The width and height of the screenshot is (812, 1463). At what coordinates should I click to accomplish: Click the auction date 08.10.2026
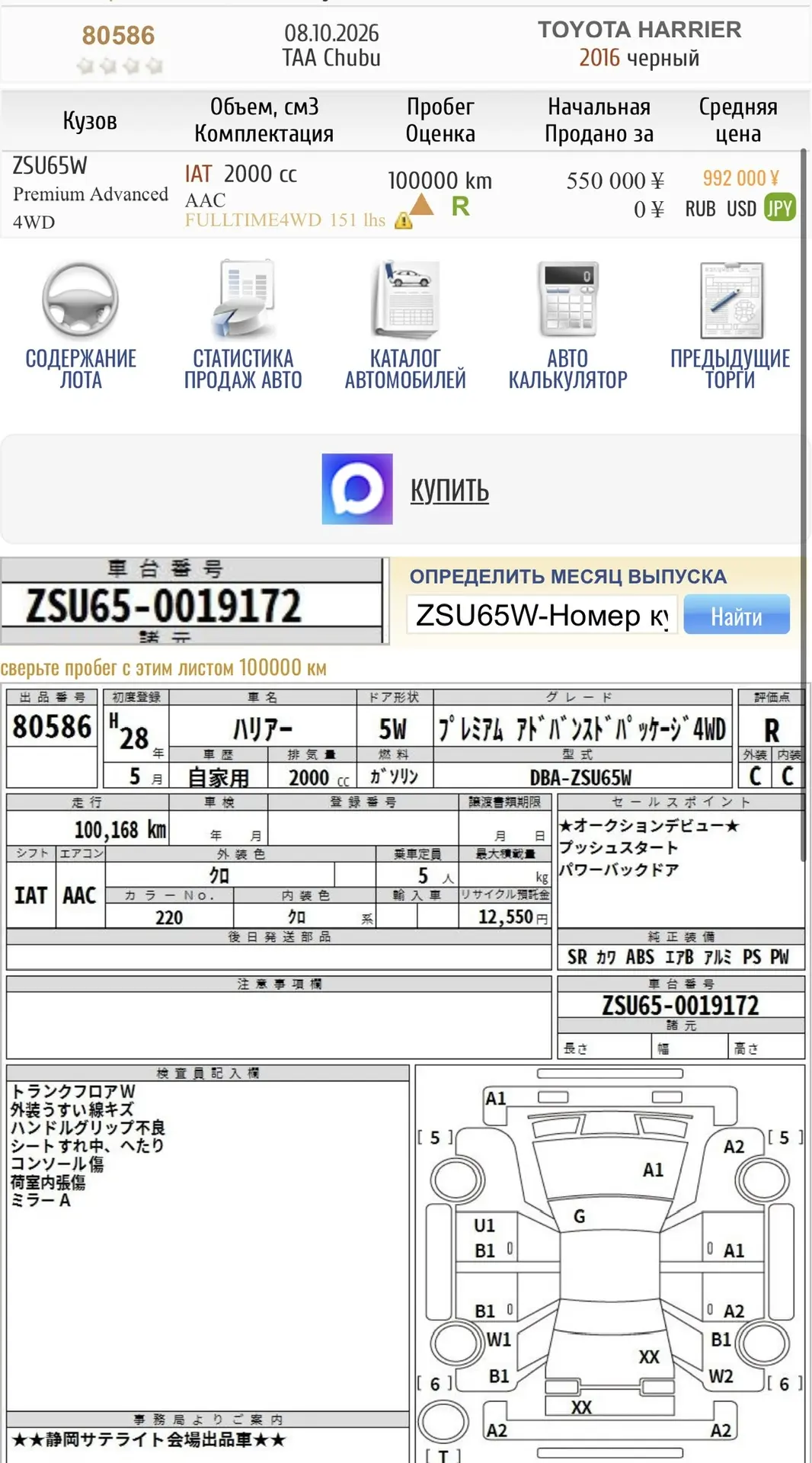coord(331,33)
